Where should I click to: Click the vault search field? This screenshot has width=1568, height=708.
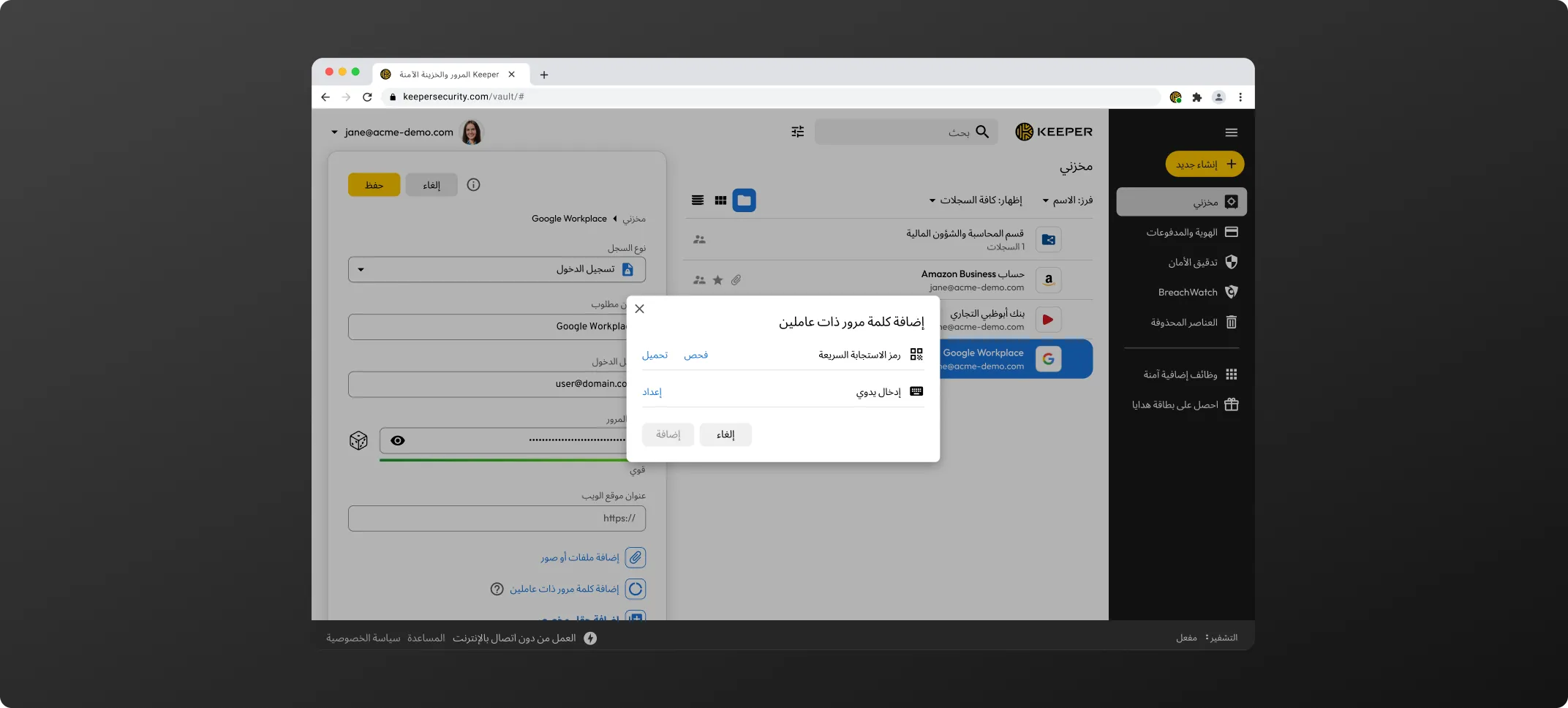pyautogui.click(x=906, y=132)
